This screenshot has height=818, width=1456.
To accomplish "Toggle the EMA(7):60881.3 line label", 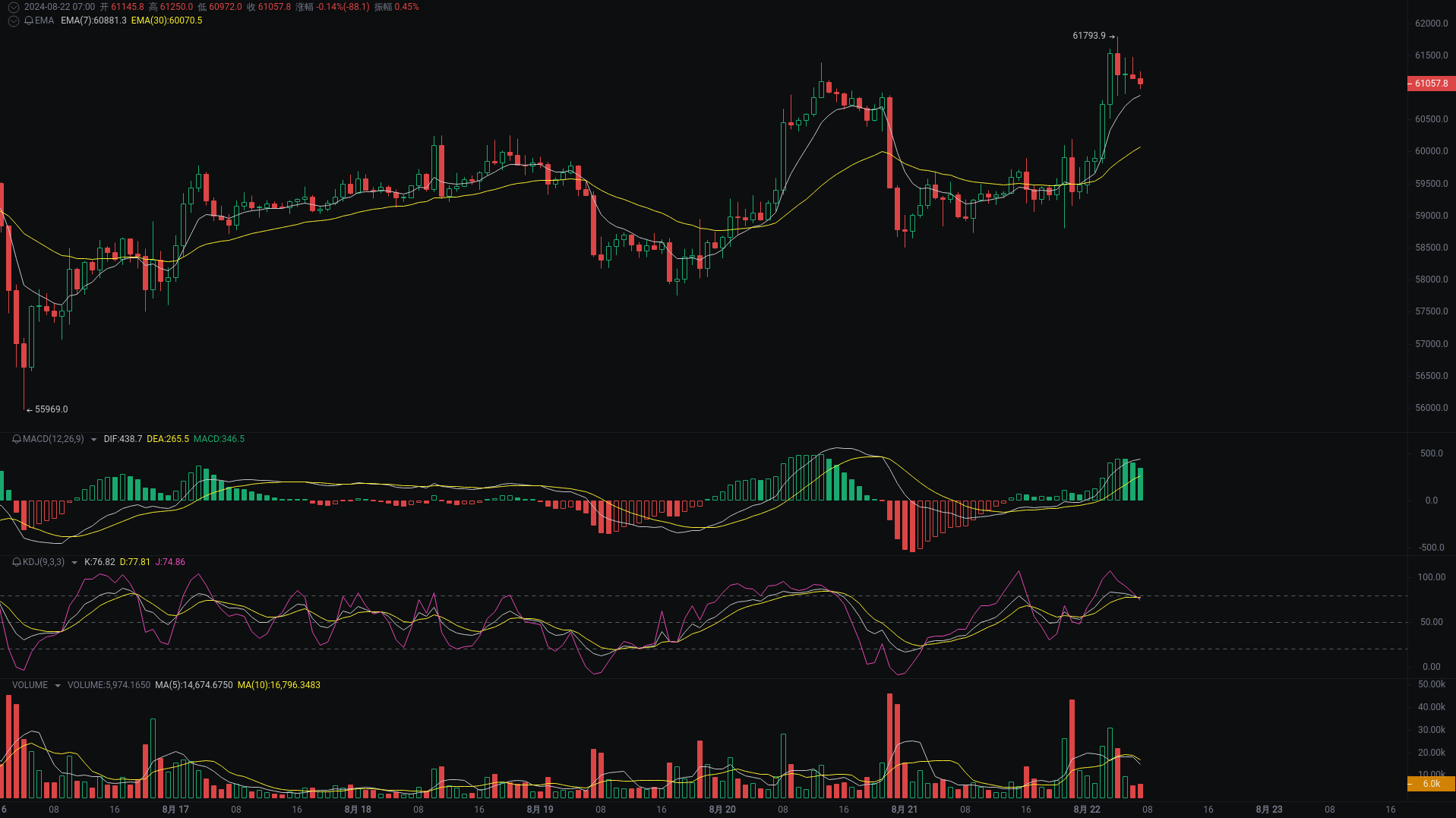I will [x=93, y=21].
